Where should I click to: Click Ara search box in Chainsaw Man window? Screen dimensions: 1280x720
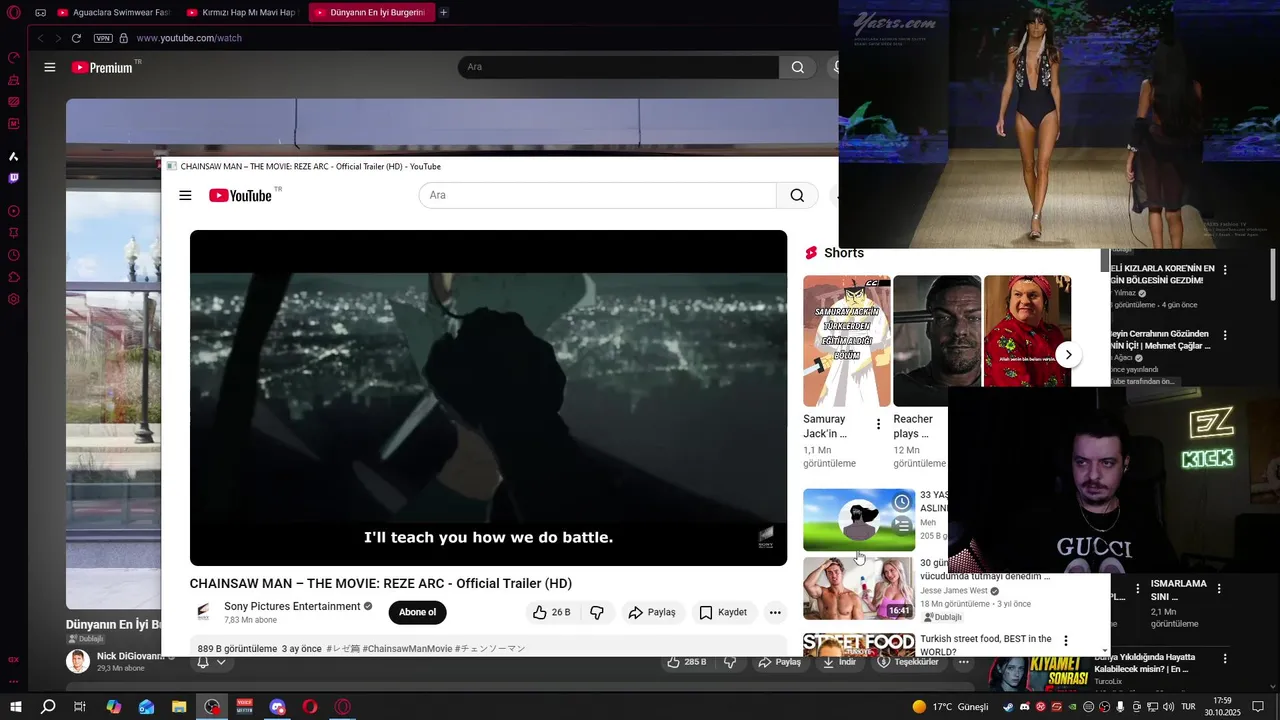click(597, 195)
